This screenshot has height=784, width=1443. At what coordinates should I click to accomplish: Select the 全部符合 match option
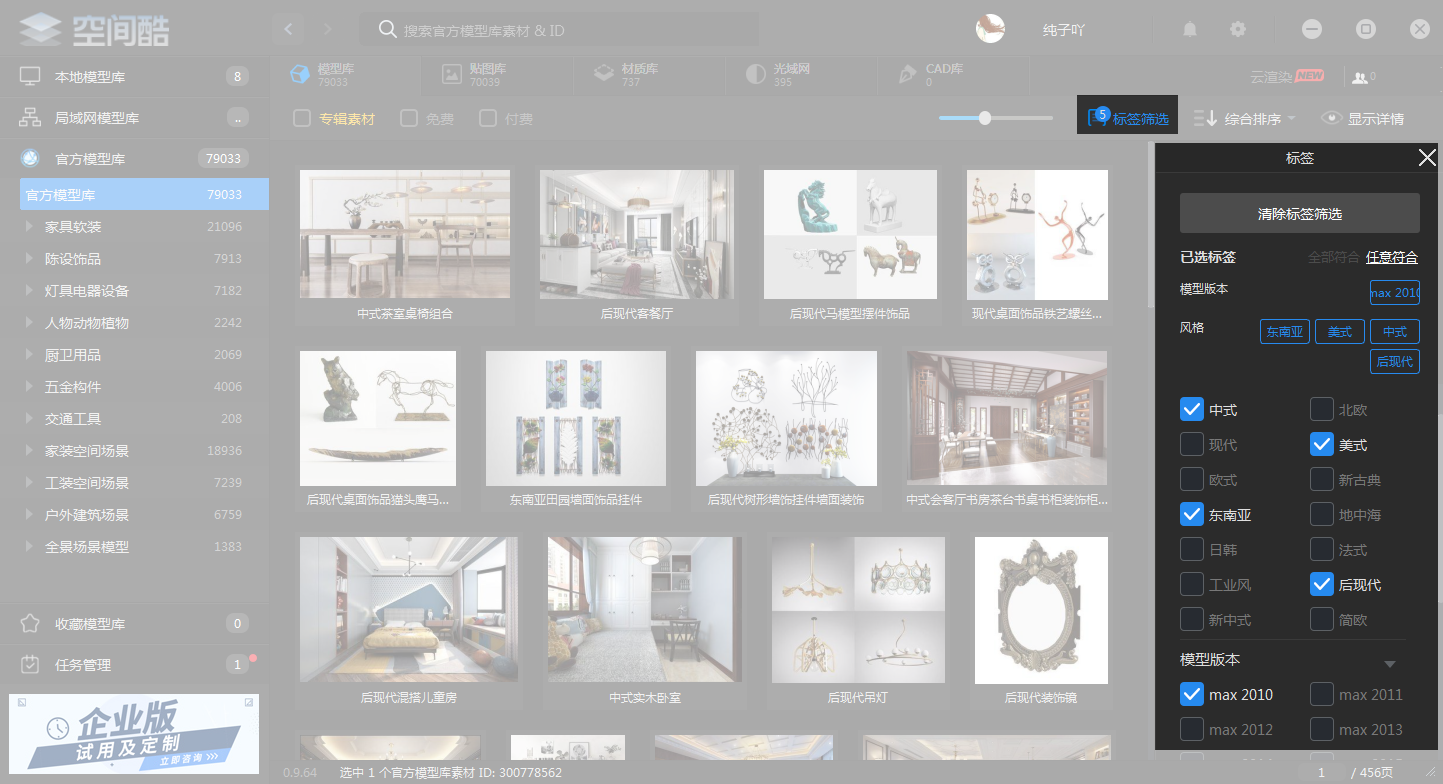click(x=1333, y=257)
